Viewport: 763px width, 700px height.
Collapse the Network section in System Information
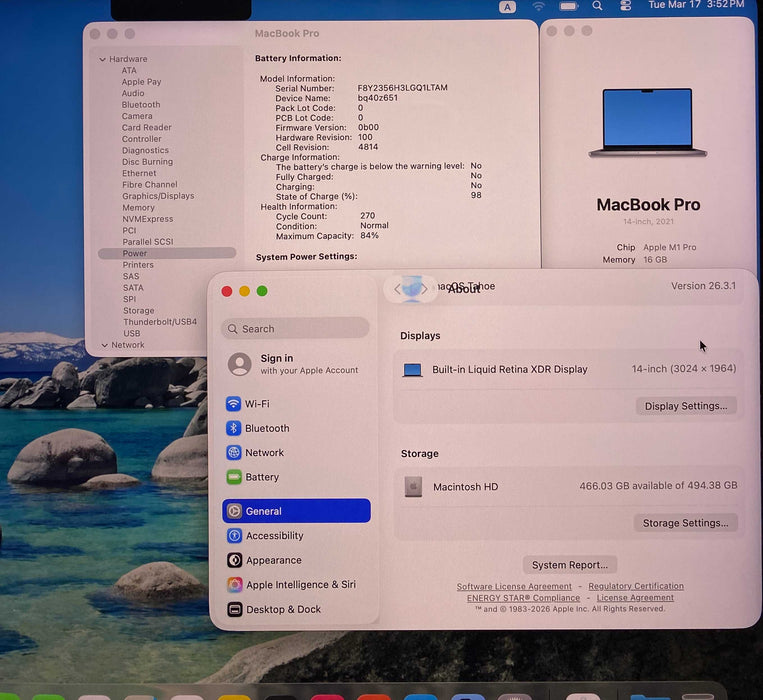pyautogui.click(x=105, y=345)
